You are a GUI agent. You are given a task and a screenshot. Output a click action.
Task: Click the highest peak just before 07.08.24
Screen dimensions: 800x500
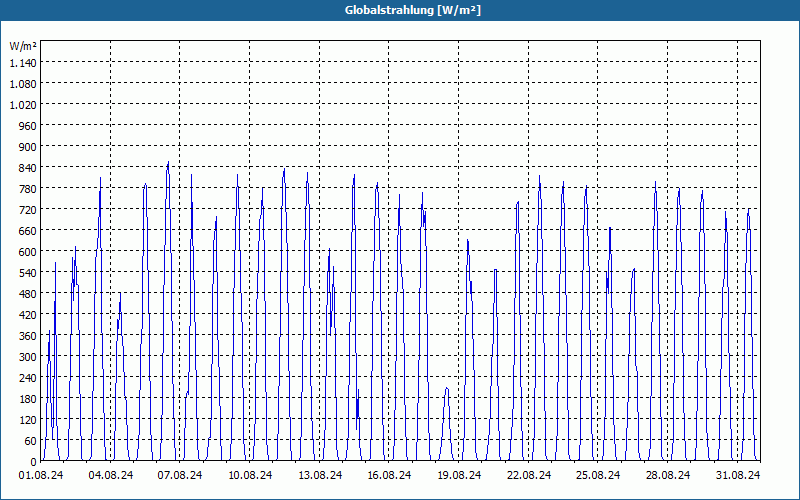point(168,163)
